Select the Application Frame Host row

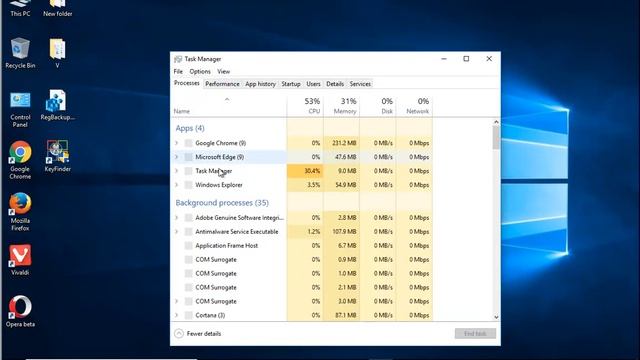pos(302,245)
